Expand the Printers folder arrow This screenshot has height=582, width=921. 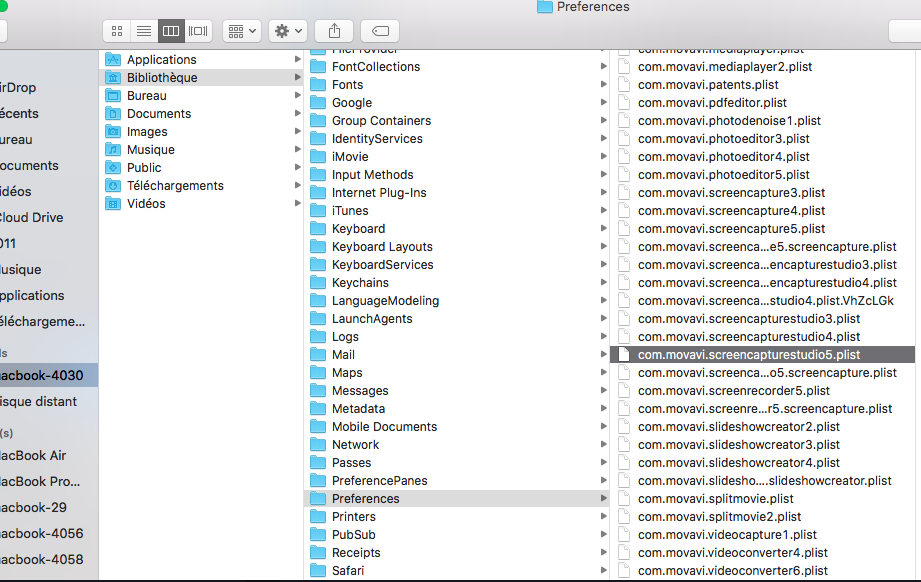(603, 516)
